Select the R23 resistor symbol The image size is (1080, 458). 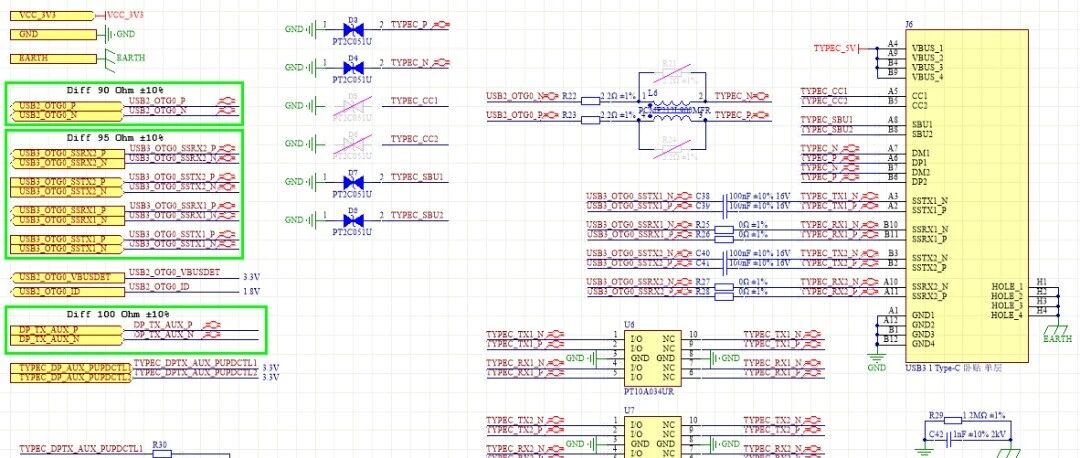tap(590, 120)
